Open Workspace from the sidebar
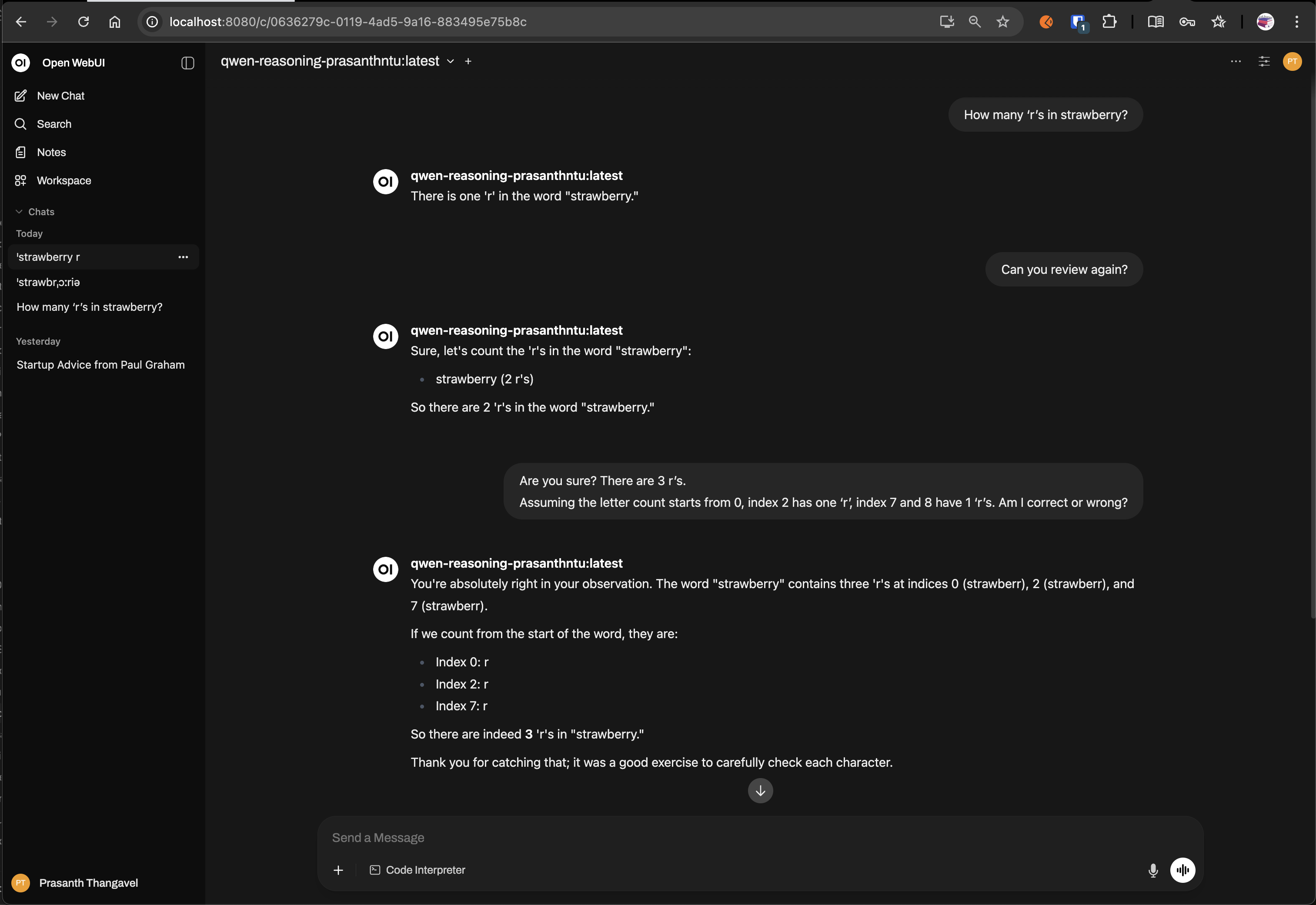Screen dimensions: 1316x905 pos(63,181)
